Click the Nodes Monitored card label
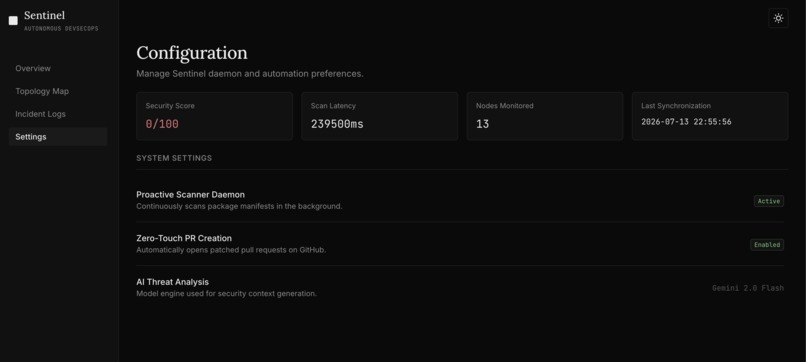 coord(504,106)
